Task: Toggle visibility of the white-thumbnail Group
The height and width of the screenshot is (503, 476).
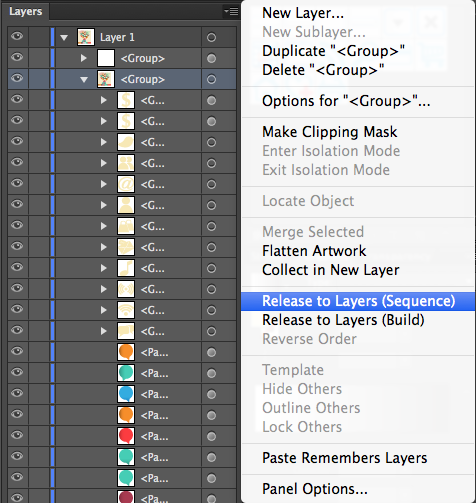Action: point(17,57)
